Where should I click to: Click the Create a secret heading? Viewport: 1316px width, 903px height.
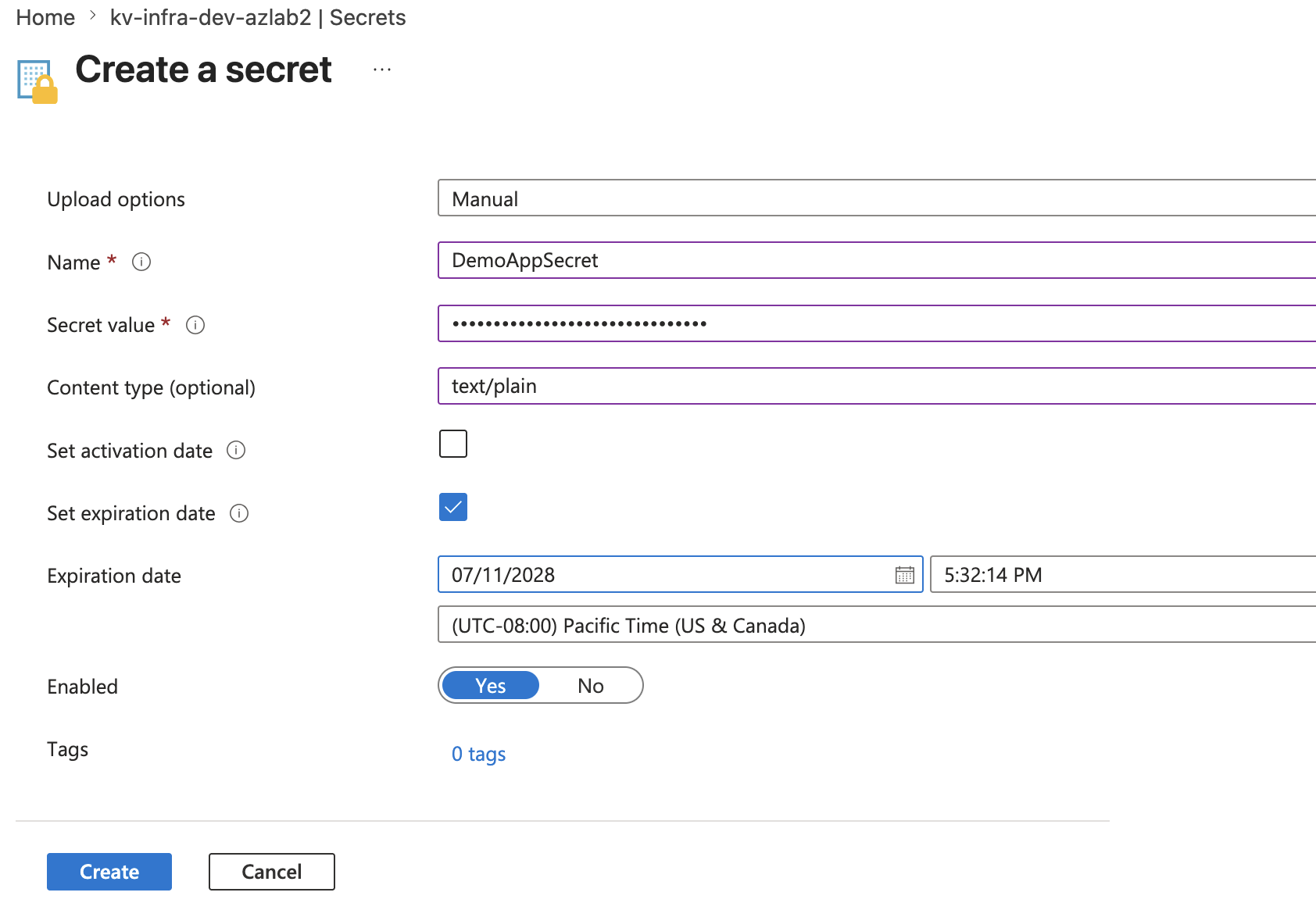tap(203, 70)
